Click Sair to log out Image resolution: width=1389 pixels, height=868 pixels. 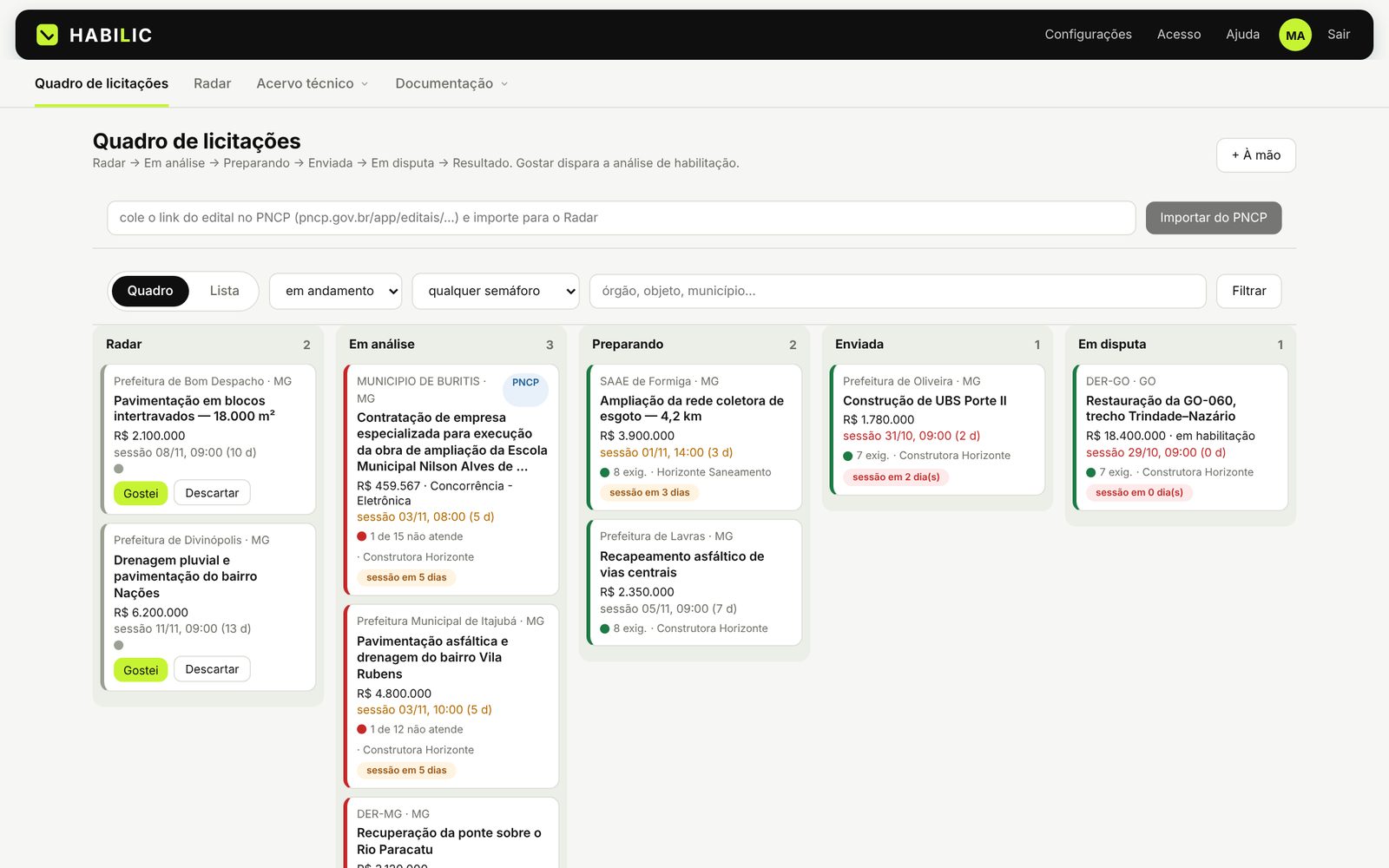click(1339, 35)
